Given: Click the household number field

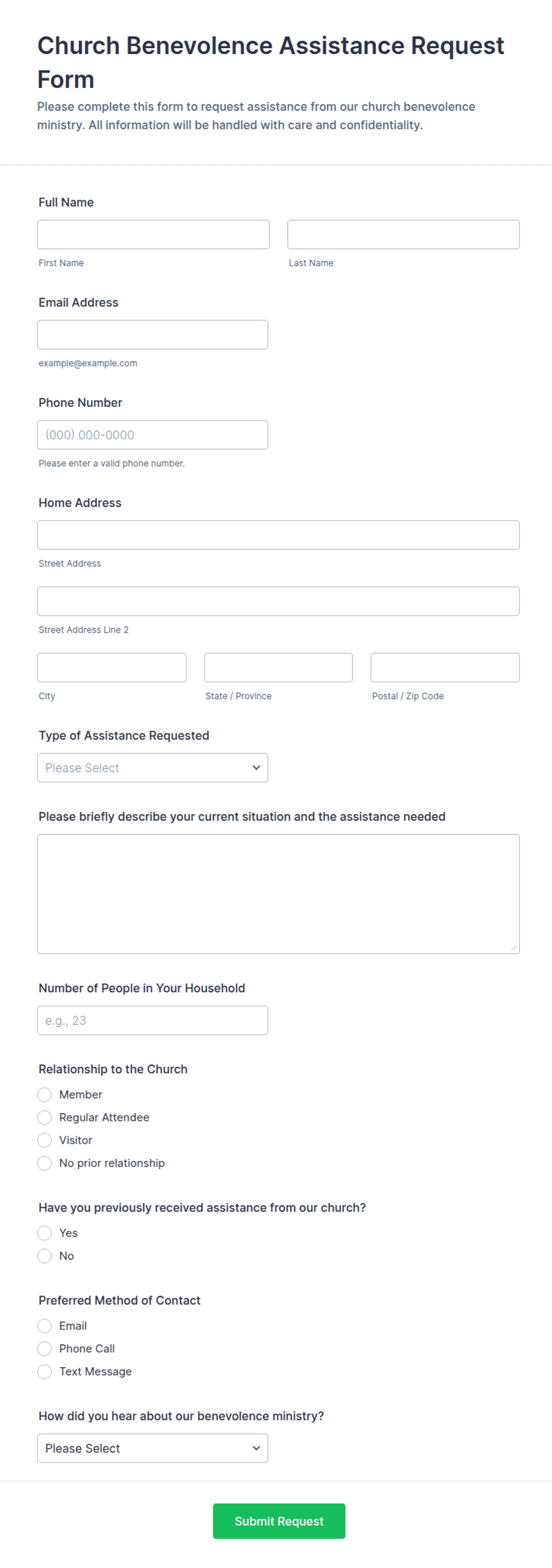Looking at the screenshot, I should point(152,1020).
